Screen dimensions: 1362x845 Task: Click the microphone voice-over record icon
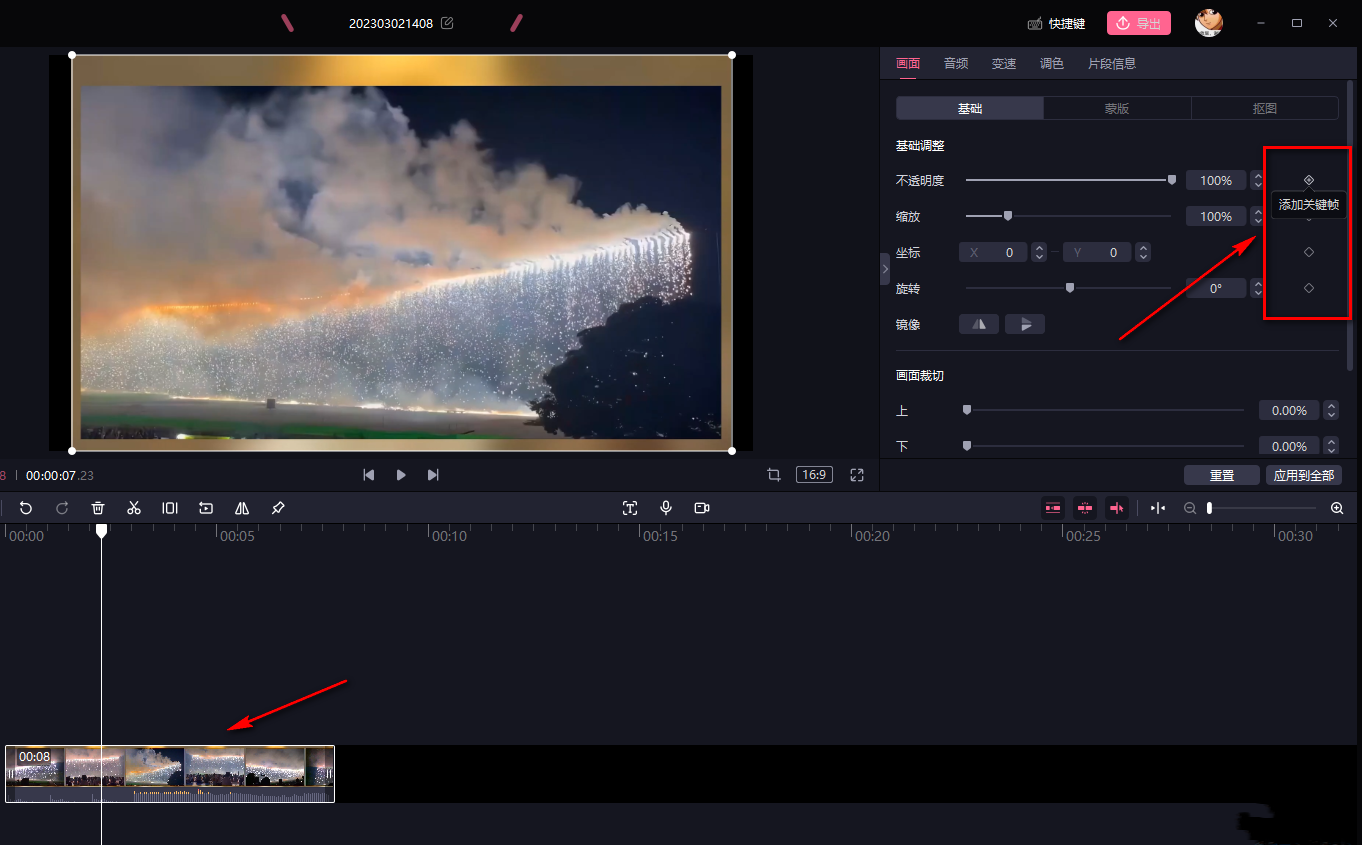[666, 508]
